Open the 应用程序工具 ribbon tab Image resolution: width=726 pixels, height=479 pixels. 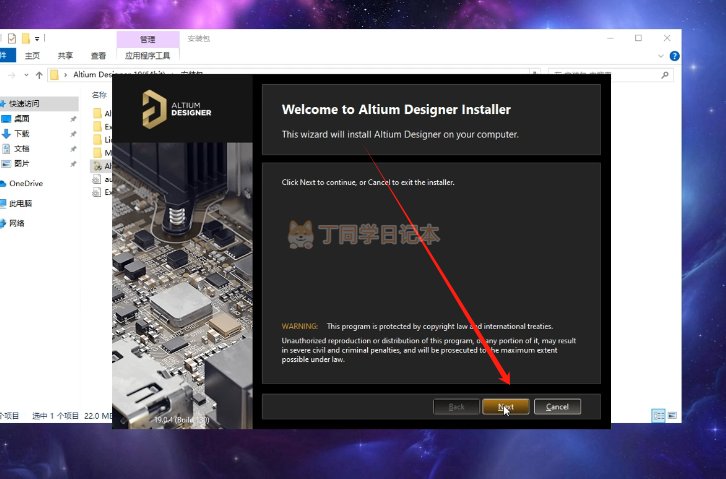(148, 56)
